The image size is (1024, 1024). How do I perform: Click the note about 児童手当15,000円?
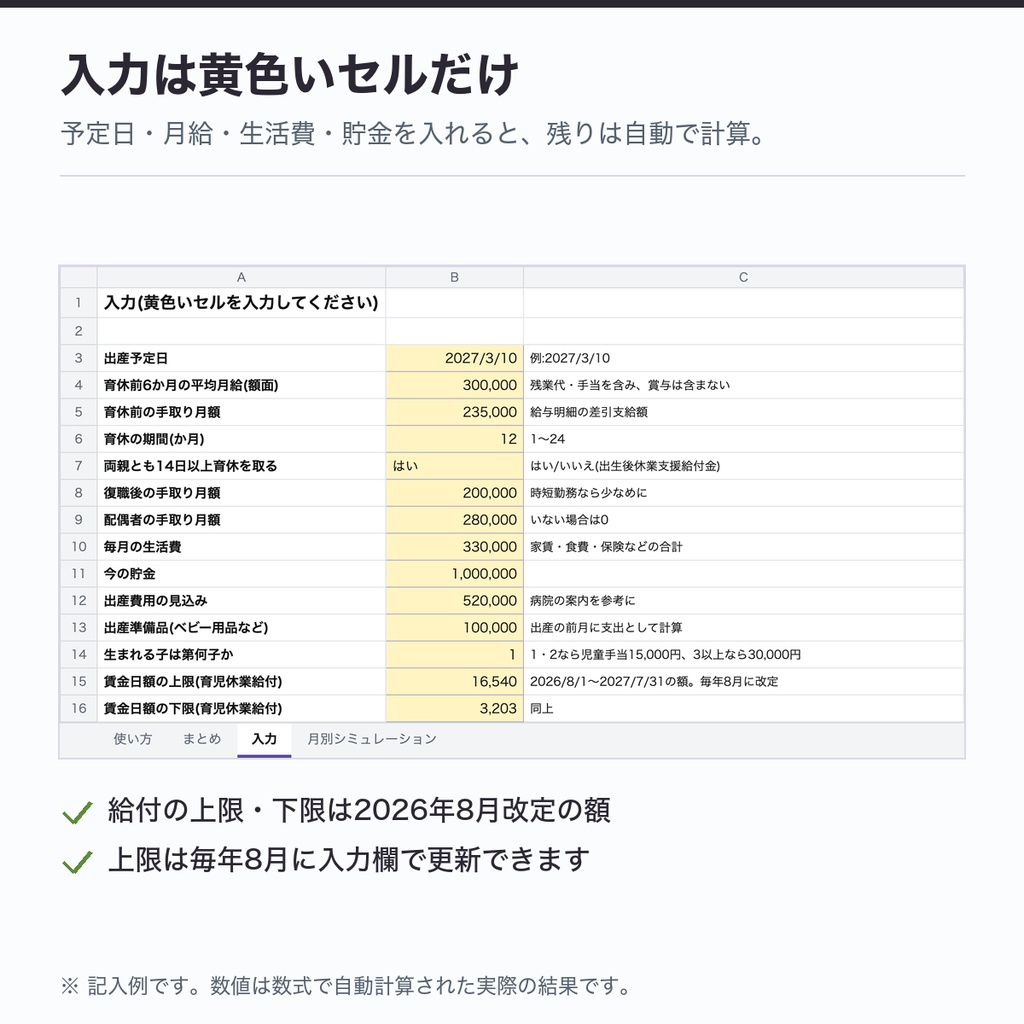pos(665,654)
